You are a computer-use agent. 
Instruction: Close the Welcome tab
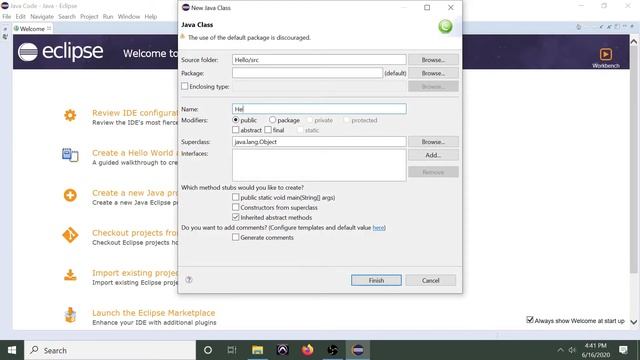click(x=49, y=28)
